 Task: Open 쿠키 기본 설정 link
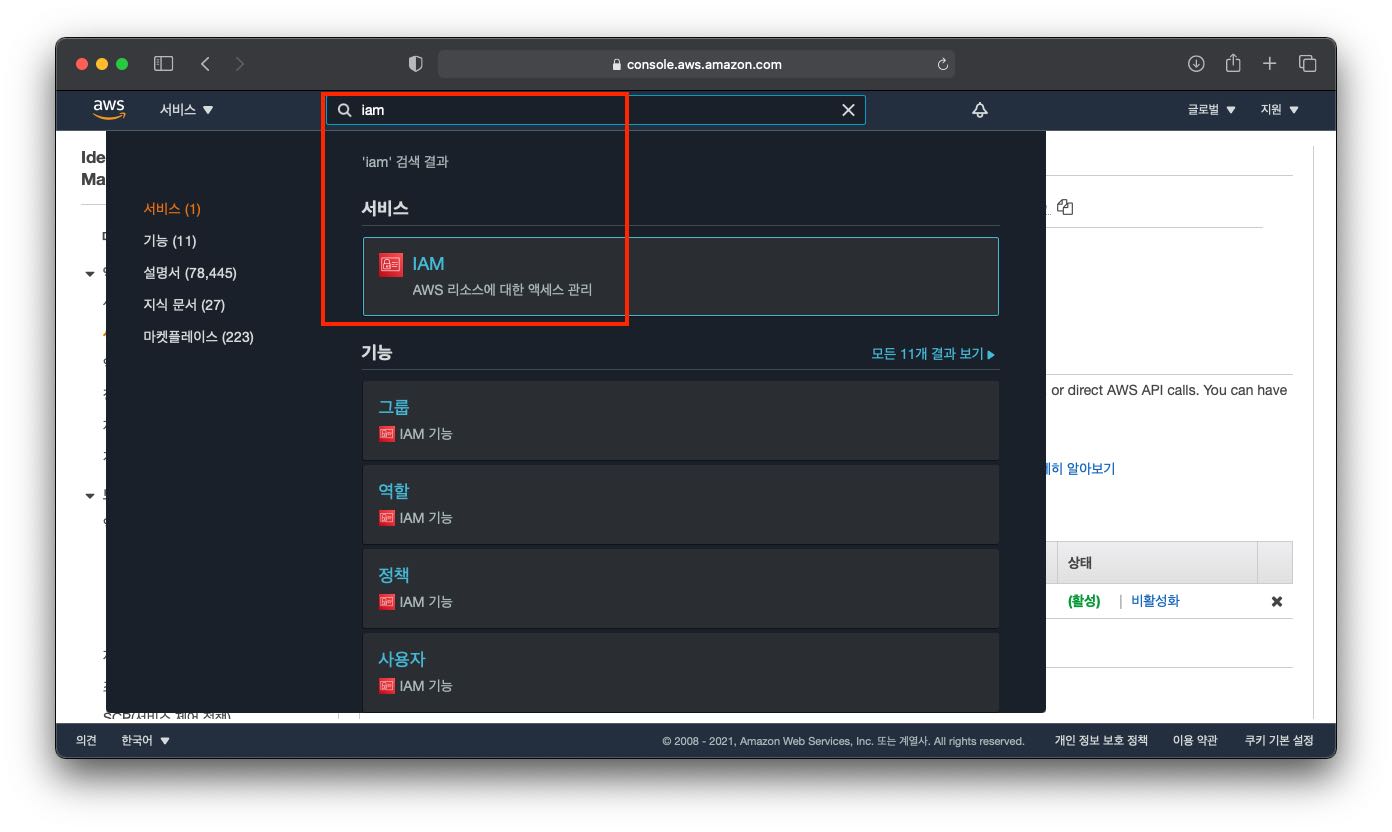1278,741
